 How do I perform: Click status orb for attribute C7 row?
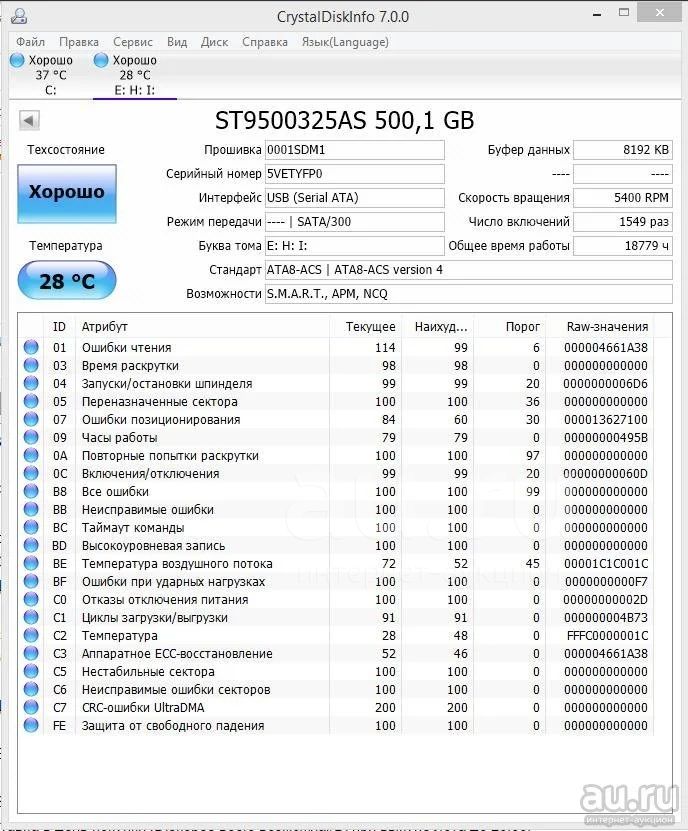[31, 708]
